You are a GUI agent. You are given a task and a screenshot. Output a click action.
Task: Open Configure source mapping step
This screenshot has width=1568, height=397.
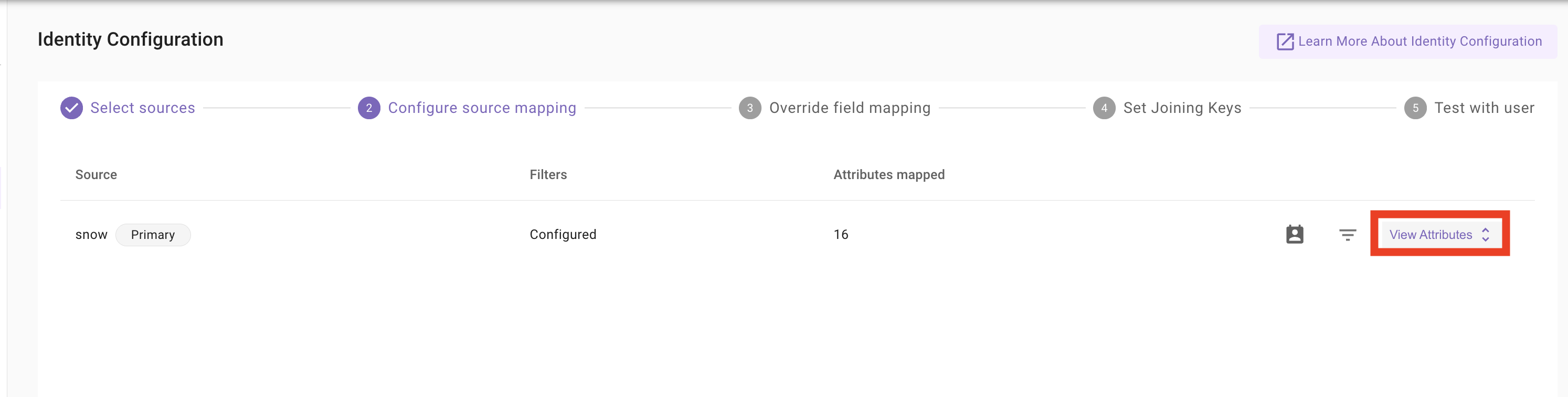coord(482,108)
